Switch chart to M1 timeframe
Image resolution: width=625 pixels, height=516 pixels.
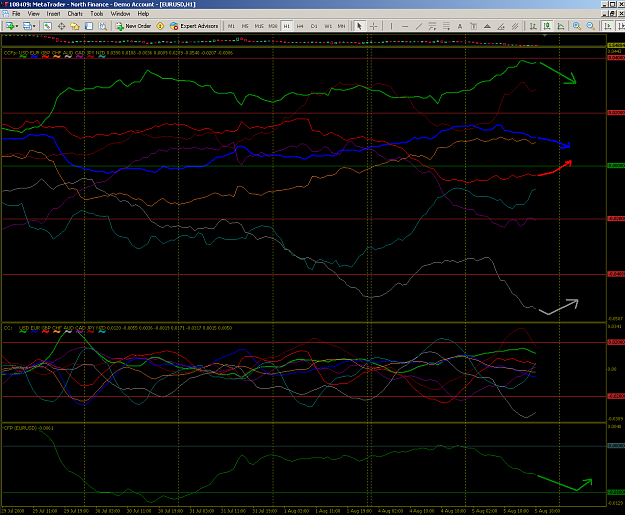(231, 26)
